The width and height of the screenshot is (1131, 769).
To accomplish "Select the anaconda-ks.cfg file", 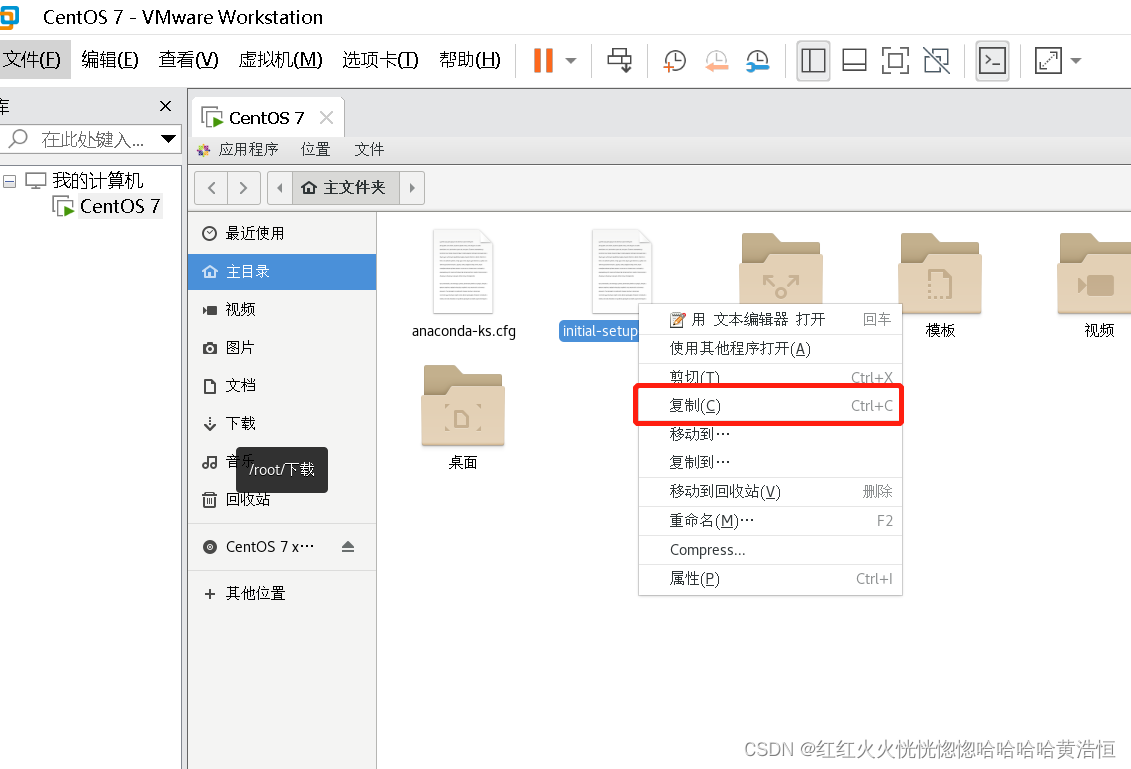I will (463, 284).
